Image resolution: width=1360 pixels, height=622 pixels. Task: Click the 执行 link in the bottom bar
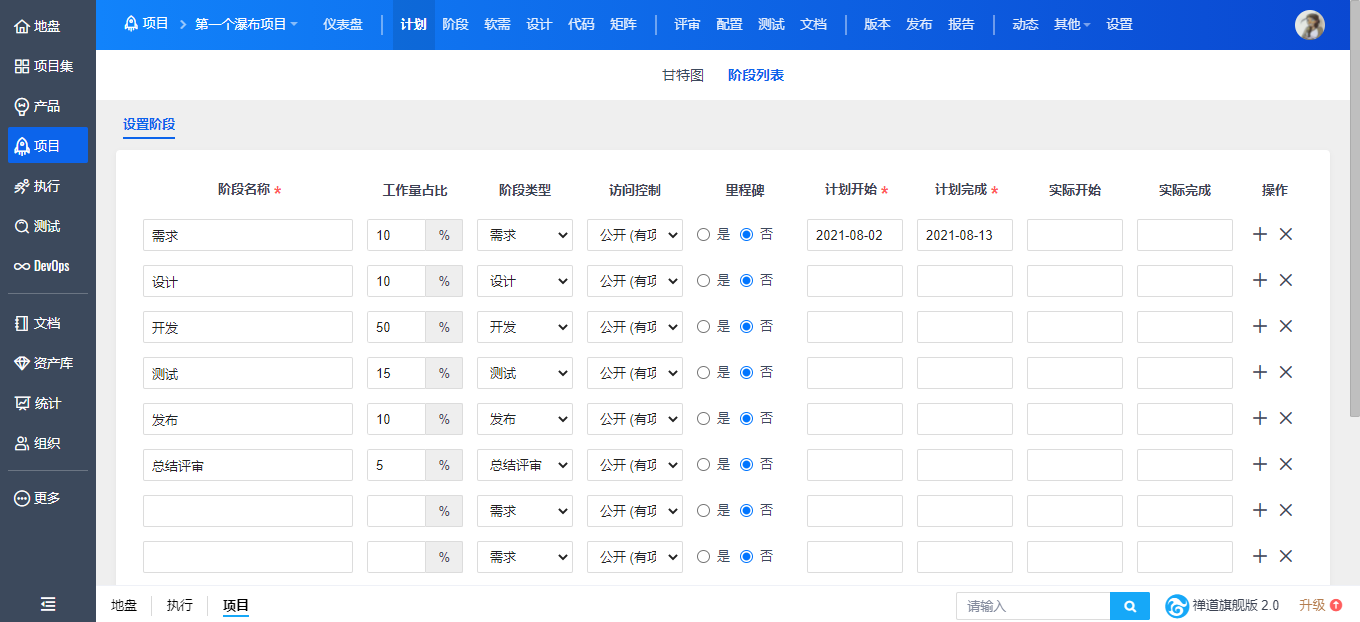point(179,605)
